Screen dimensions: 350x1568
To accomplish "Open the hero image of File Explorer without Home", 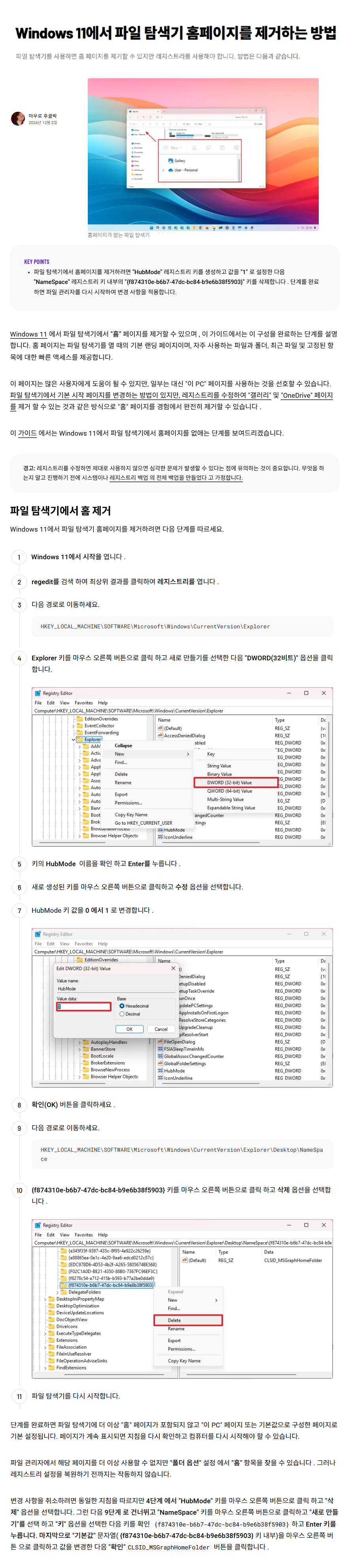I will pyautogui.click(x=203, y=154).
